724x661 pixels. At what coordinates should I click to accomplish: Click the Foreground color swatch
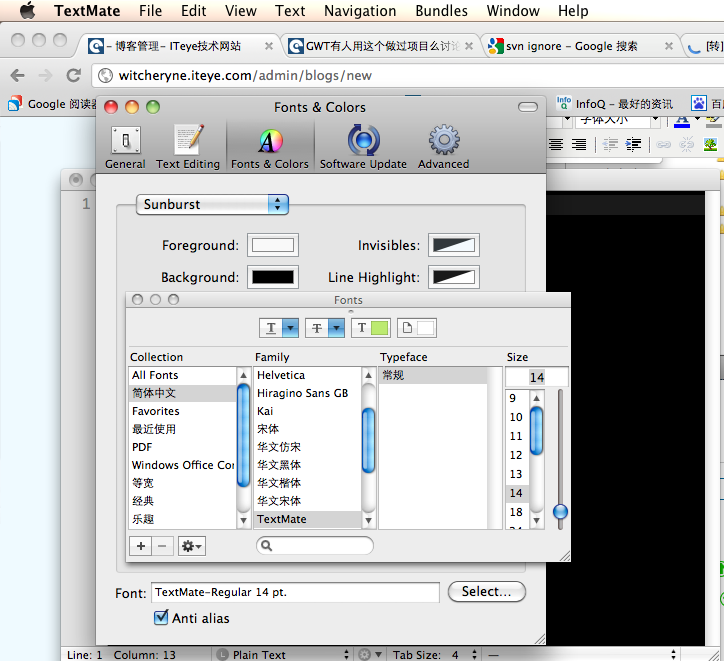(273, 245)
